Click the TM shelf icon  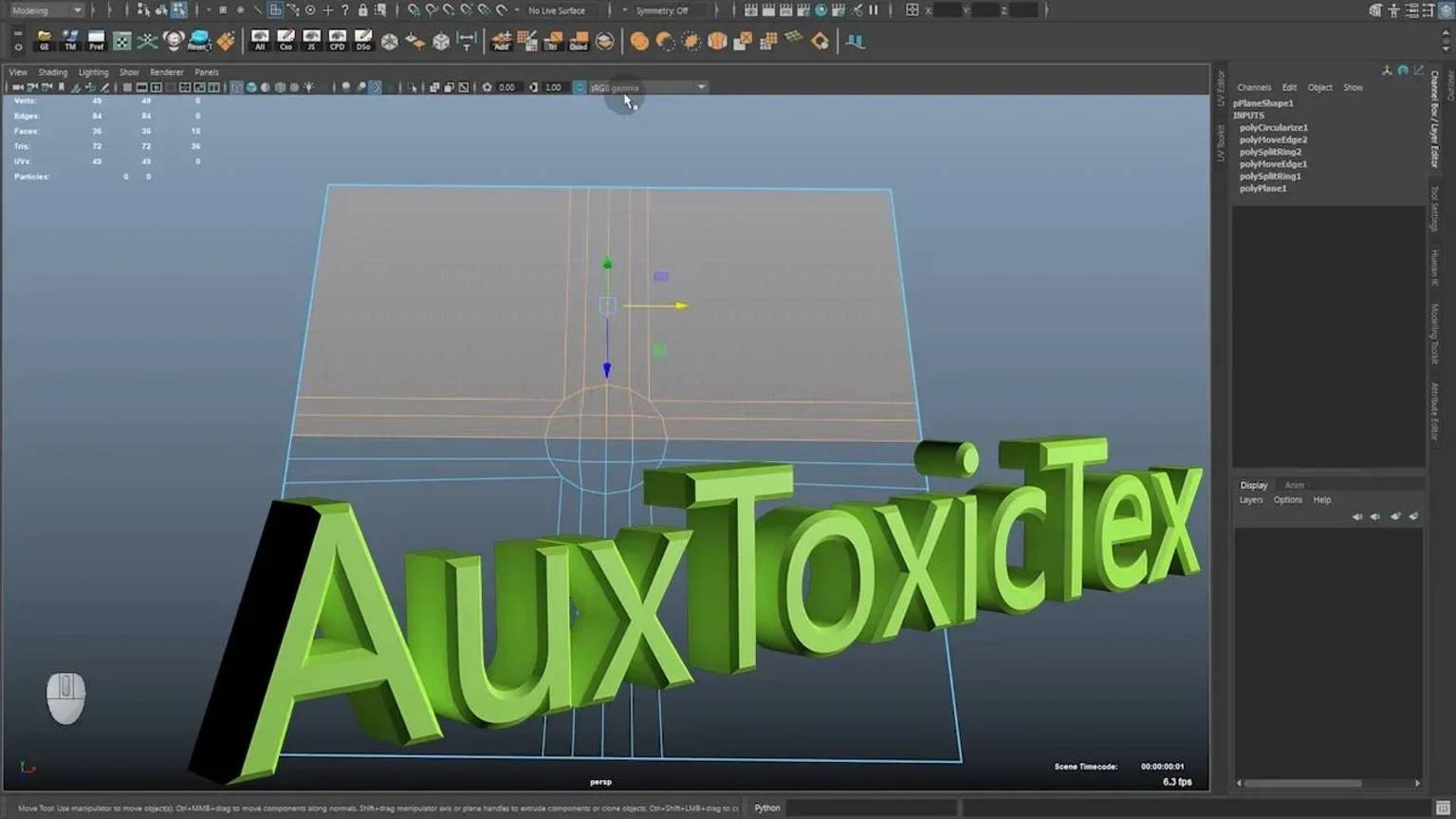[70, 41]
